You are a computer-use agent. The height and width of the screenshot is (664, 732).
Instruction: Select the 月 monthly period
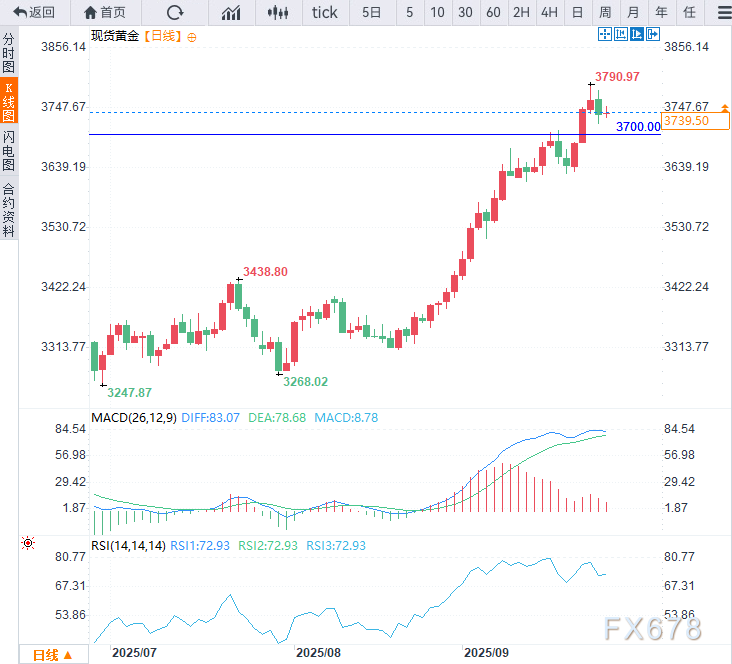tap(633, 12)
